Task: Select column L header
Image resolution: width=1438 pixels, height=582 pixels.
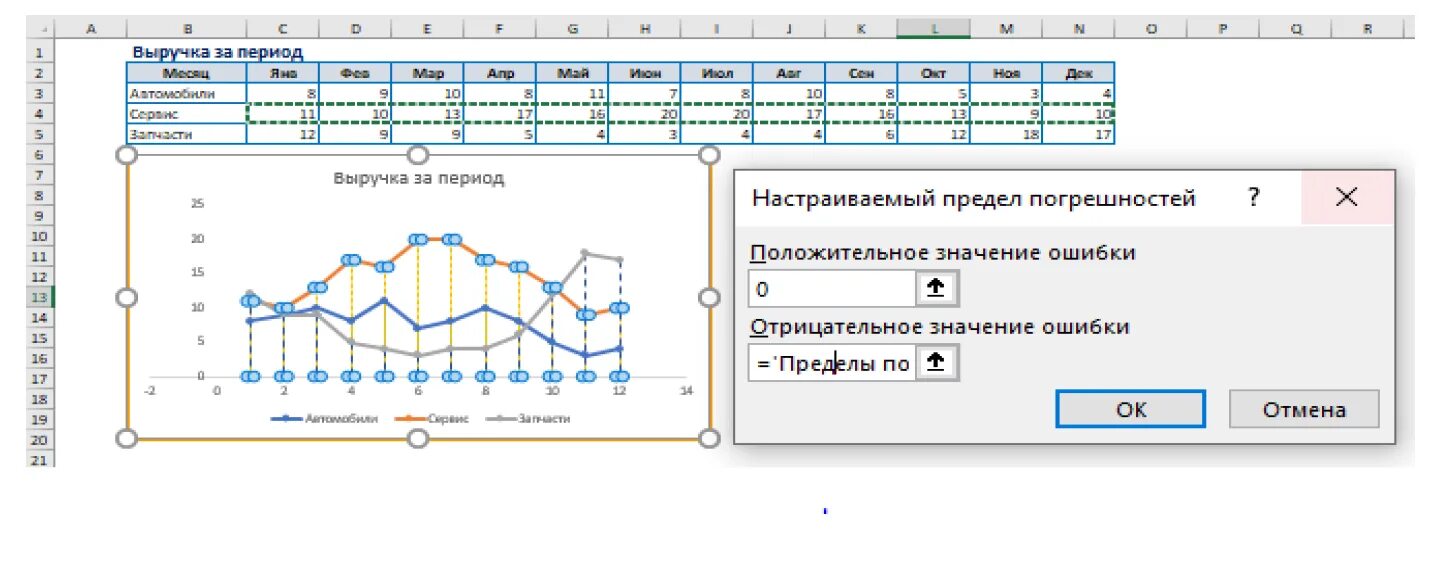Action: pyautogui.click(x=933, y=30)
